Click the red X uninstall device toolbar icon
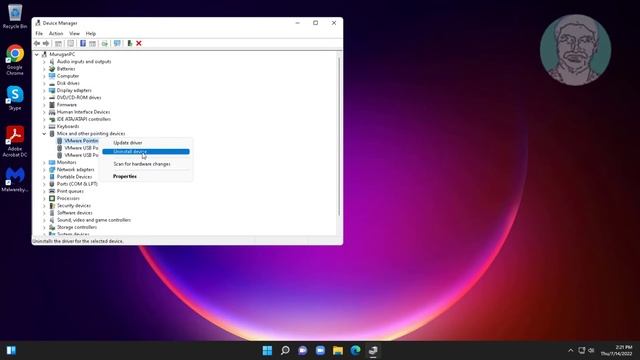The height and width of the screenshot is (360, 640). tap(139, 43)
